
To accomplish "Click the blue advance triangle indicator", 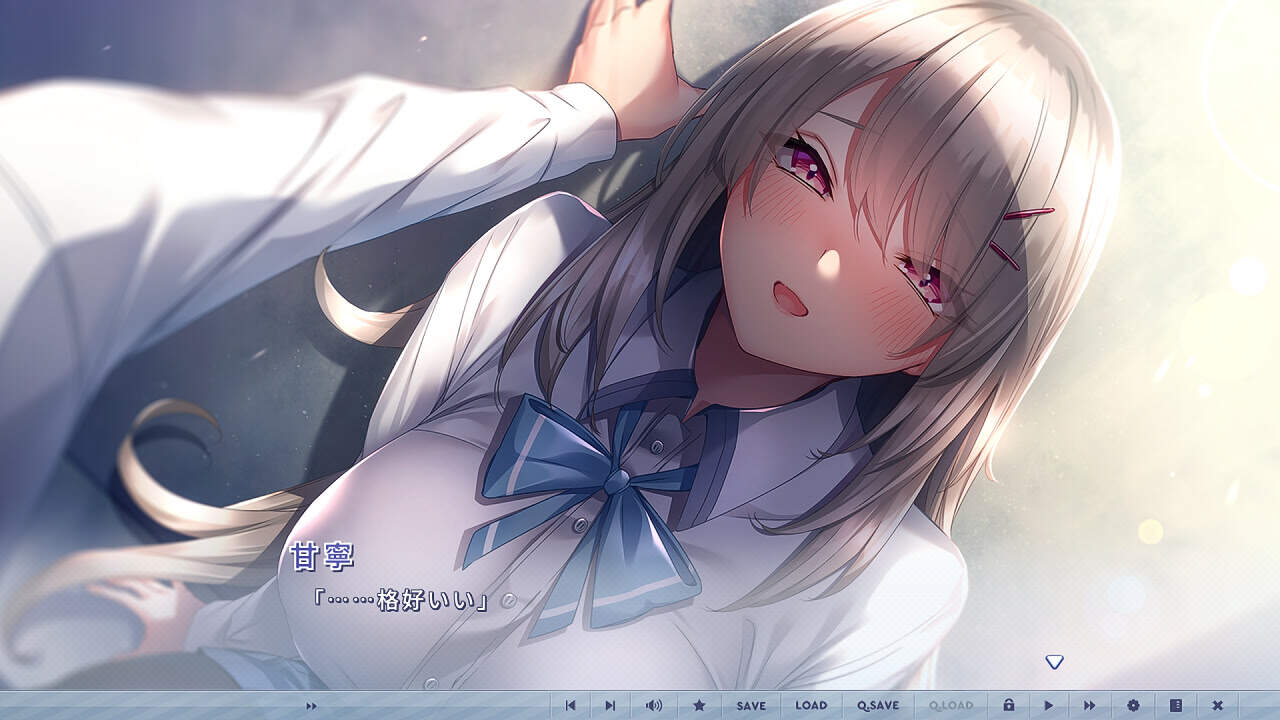I will coord(1053,660).
